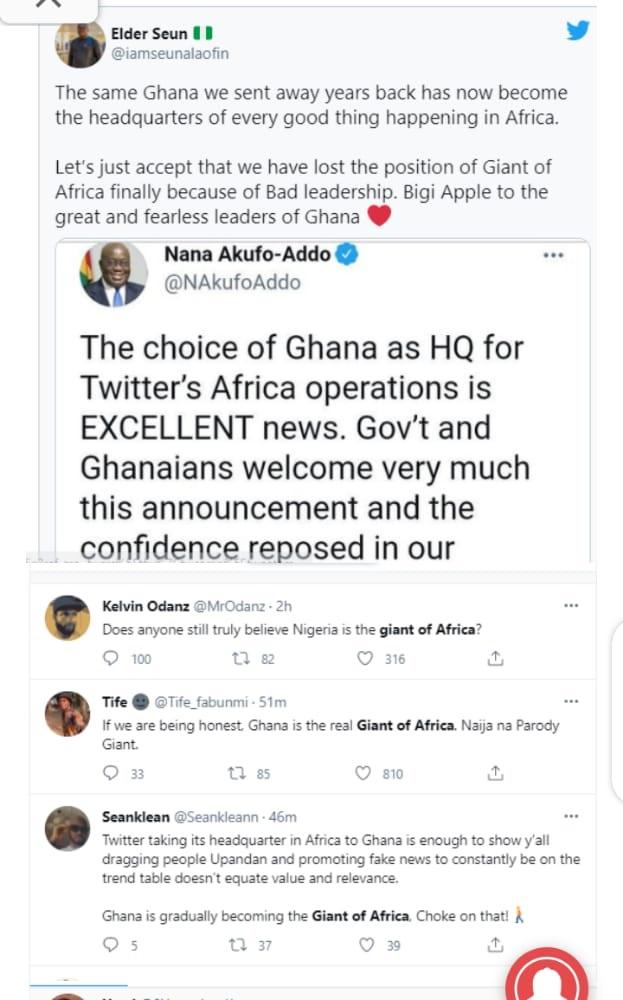The height and width of the screenshot is (1000, 623).
Task: Open more options on Kelvin Odanz's tweet
Action: point(572,606)
